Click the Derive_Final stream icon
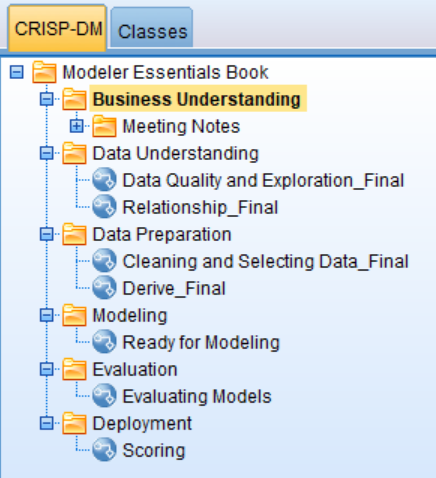Screen dimensions: 436x478 click(104, 288)
